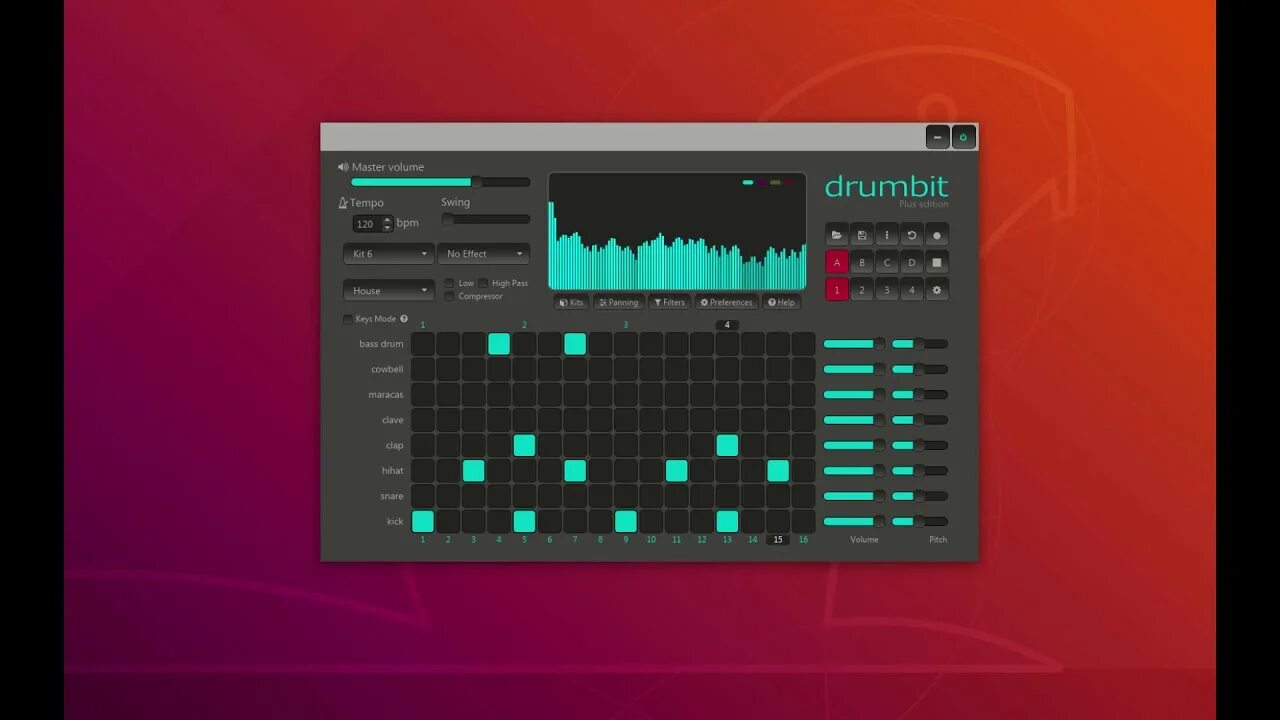Image resolution: width=1280 pixels, height=720 pixels.
Task: Click the Tempo metronome icon
Action: 343,202
